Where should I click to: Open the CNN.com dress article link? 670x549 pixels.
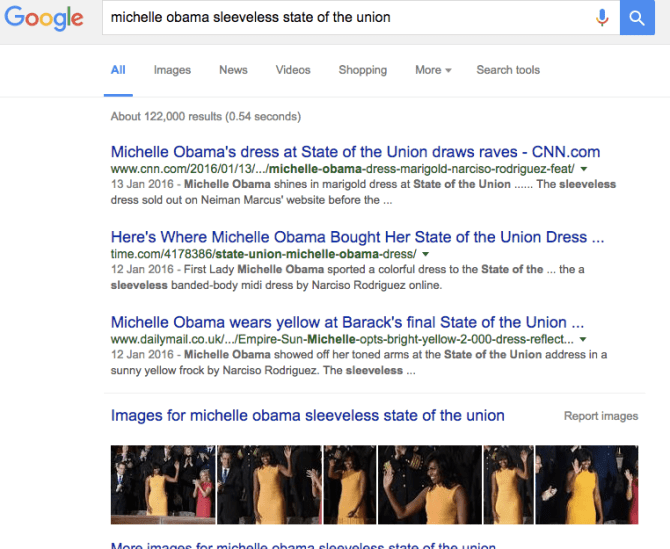(355, 152)
